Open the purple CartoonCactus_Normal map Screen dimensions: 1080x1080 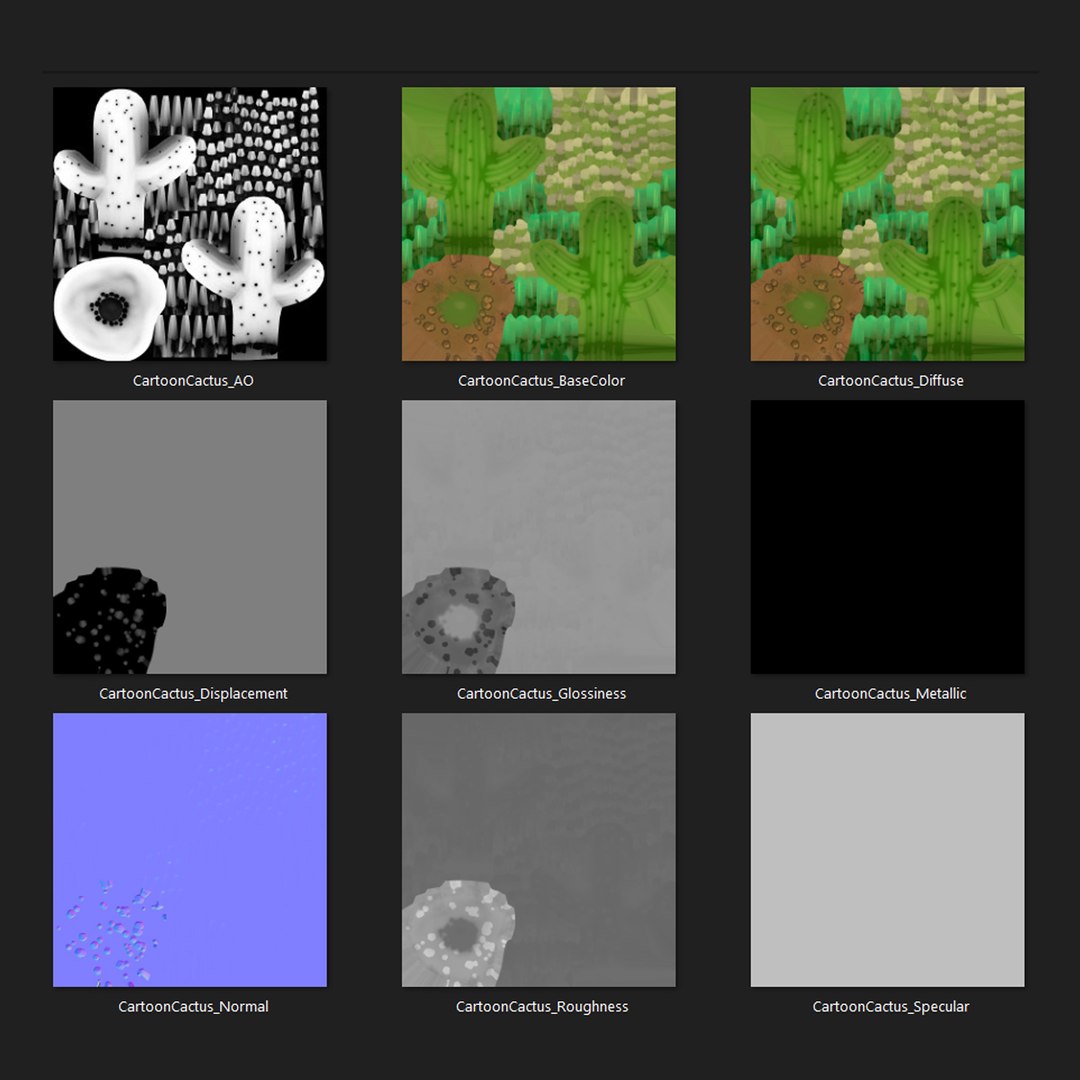[x=190, y=850]
